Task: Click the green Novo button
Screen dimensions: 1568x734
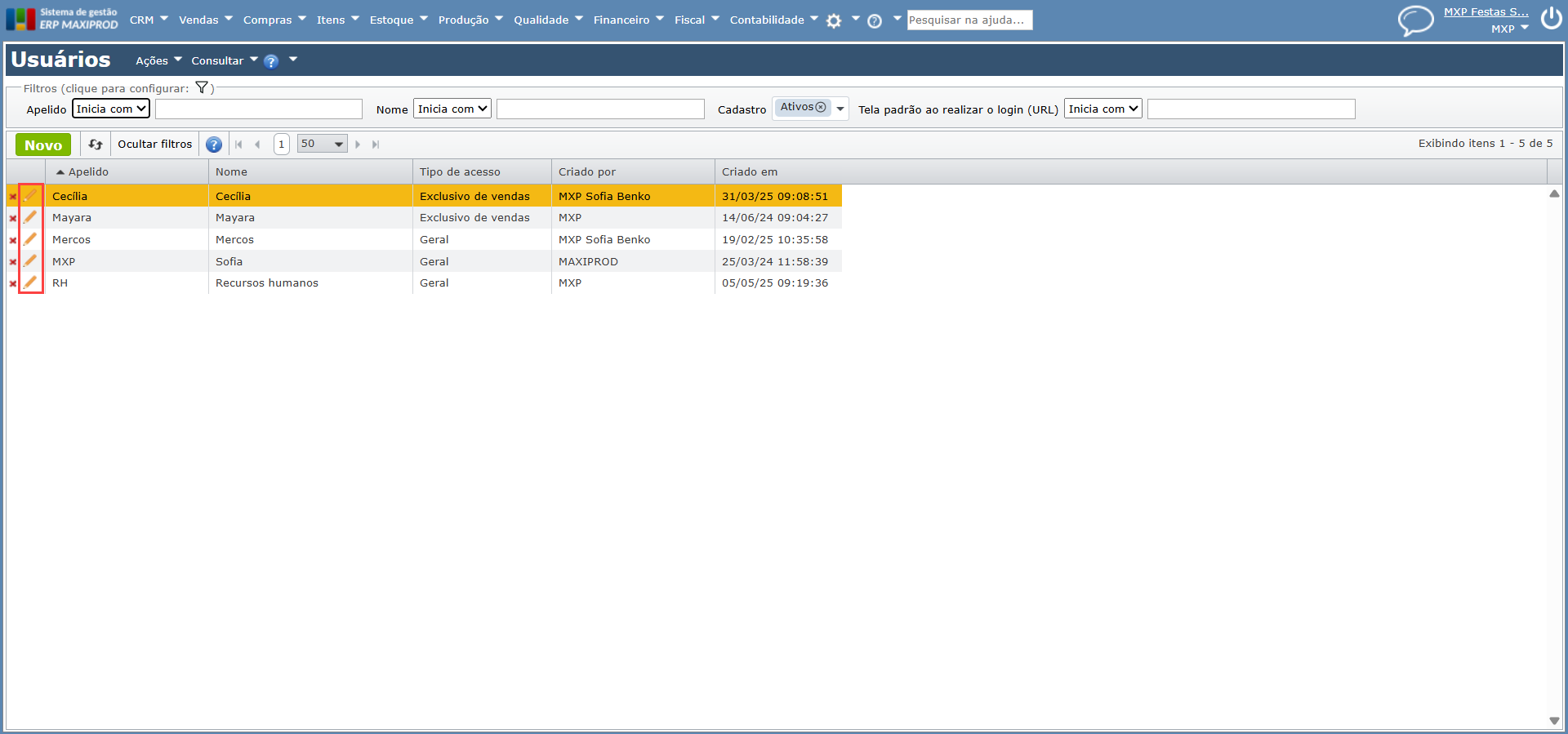Action: [43, 145]
